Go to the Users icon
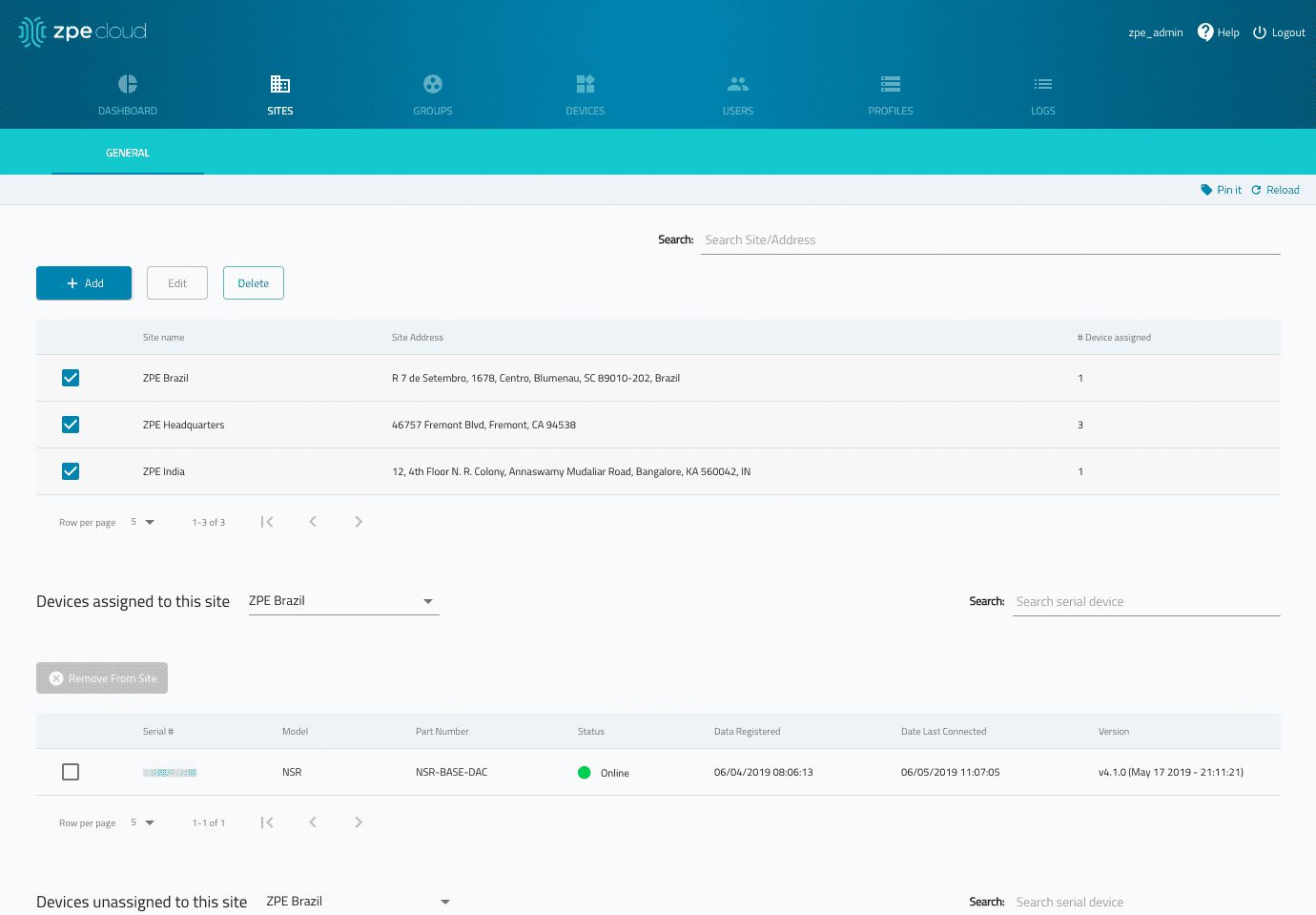Image resolution: width=1316 pixels, height=915 pixels. click(738, 84)
